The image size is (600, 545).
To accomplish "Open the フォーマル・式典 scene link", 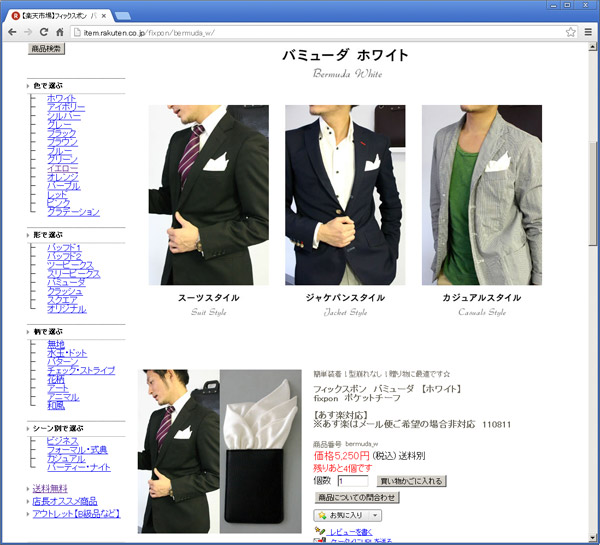I will coord(77,450).
